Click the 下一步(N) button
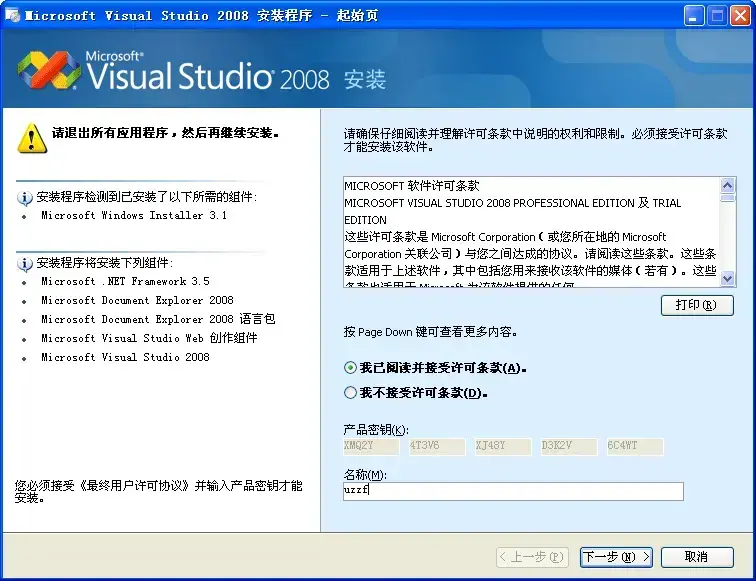The width and height of the screenshot is (756, 581). coord(616,557)
